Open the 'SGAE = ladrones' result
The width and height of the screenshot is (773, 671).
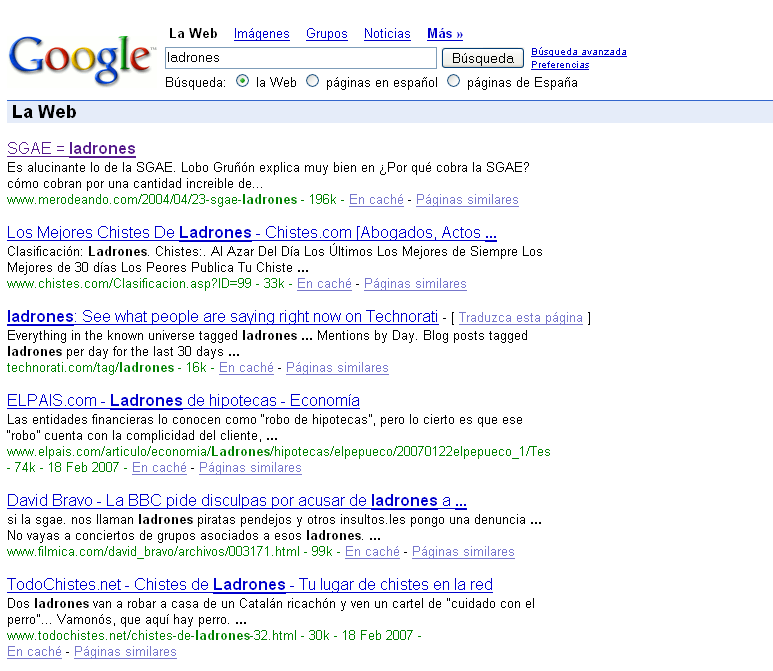71,148
